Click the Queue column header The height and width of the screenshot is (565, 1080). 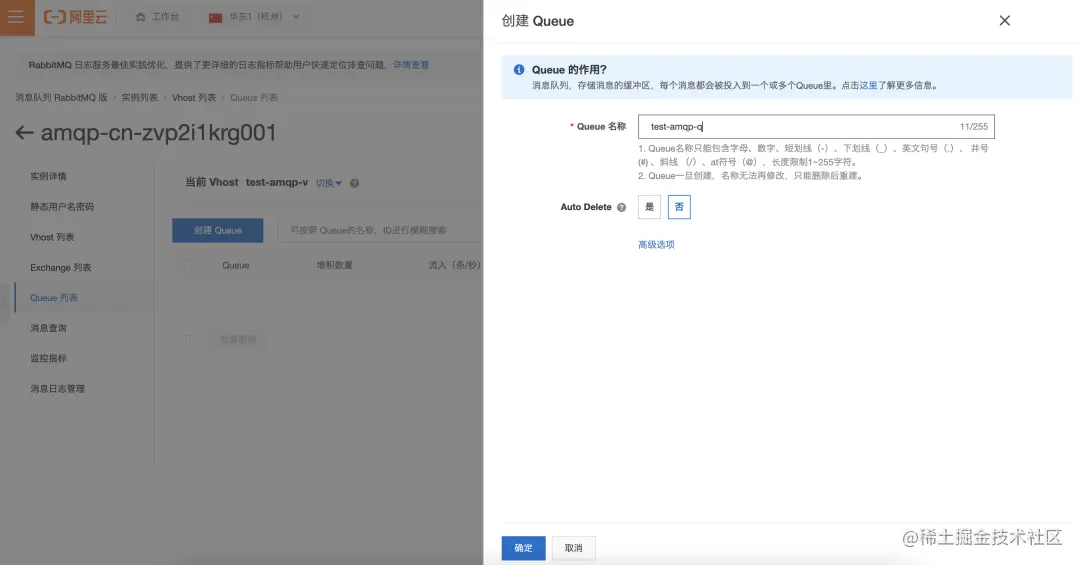click(x=236, y=265)
